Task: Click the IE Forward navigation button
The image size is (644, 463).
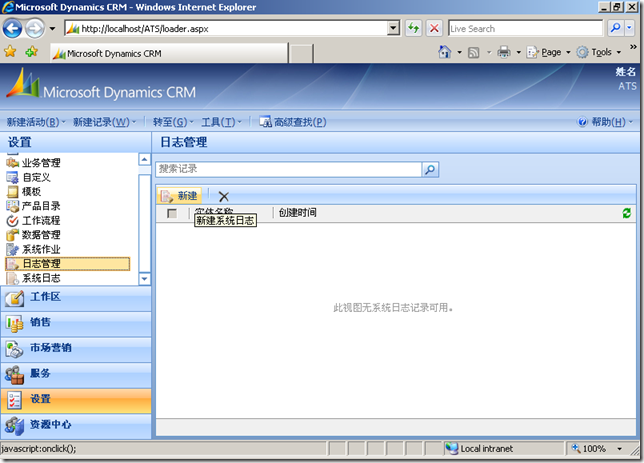Action: [x=35, y=29]
